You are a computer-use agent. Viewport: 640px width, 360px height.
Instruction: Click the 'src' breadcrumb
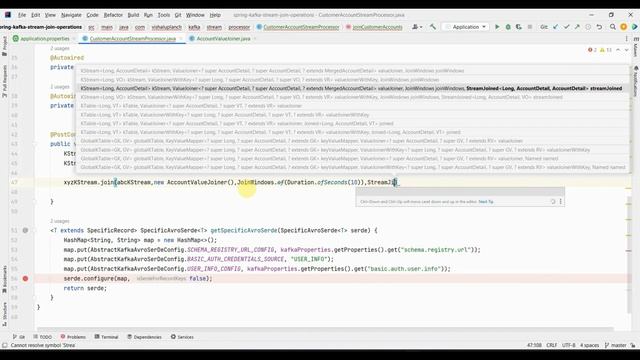(x=91, y=27)
